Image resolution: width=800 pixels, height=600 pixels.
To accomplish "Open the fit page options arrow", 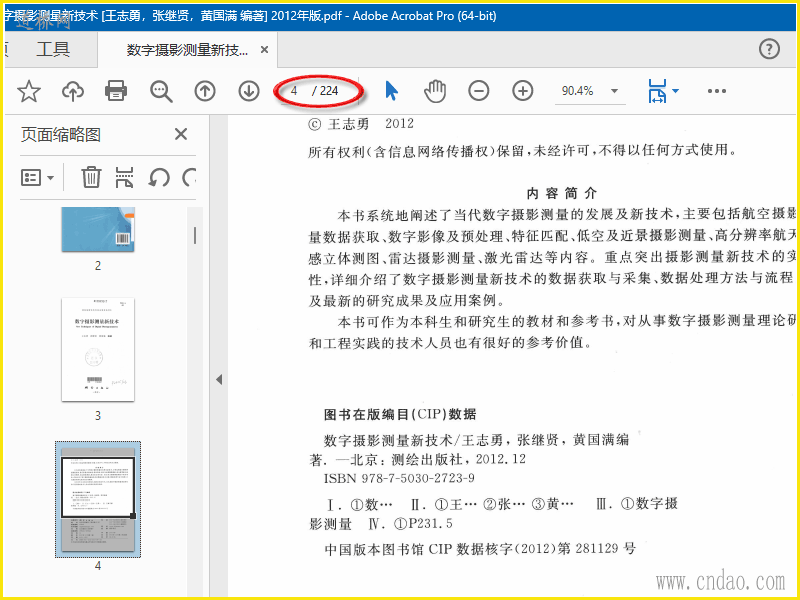I will pyautogui.click(x=676, y=91).
